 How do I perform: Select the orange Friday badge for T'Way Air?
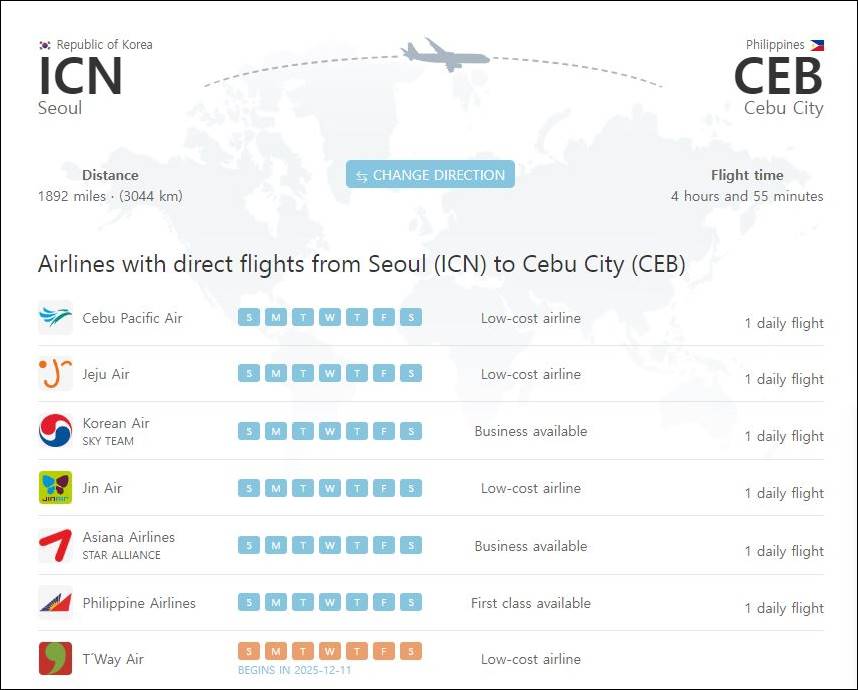[x=384, y=651]
